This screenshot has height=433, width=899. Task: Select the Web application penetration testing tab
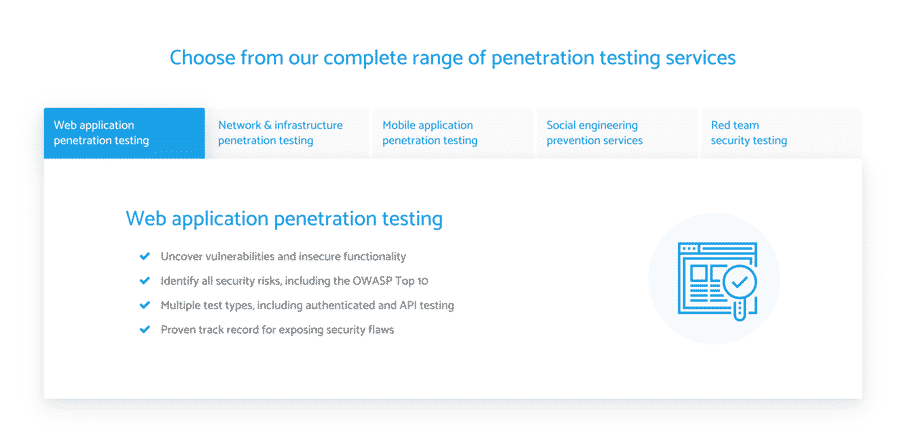coord(124,133)
